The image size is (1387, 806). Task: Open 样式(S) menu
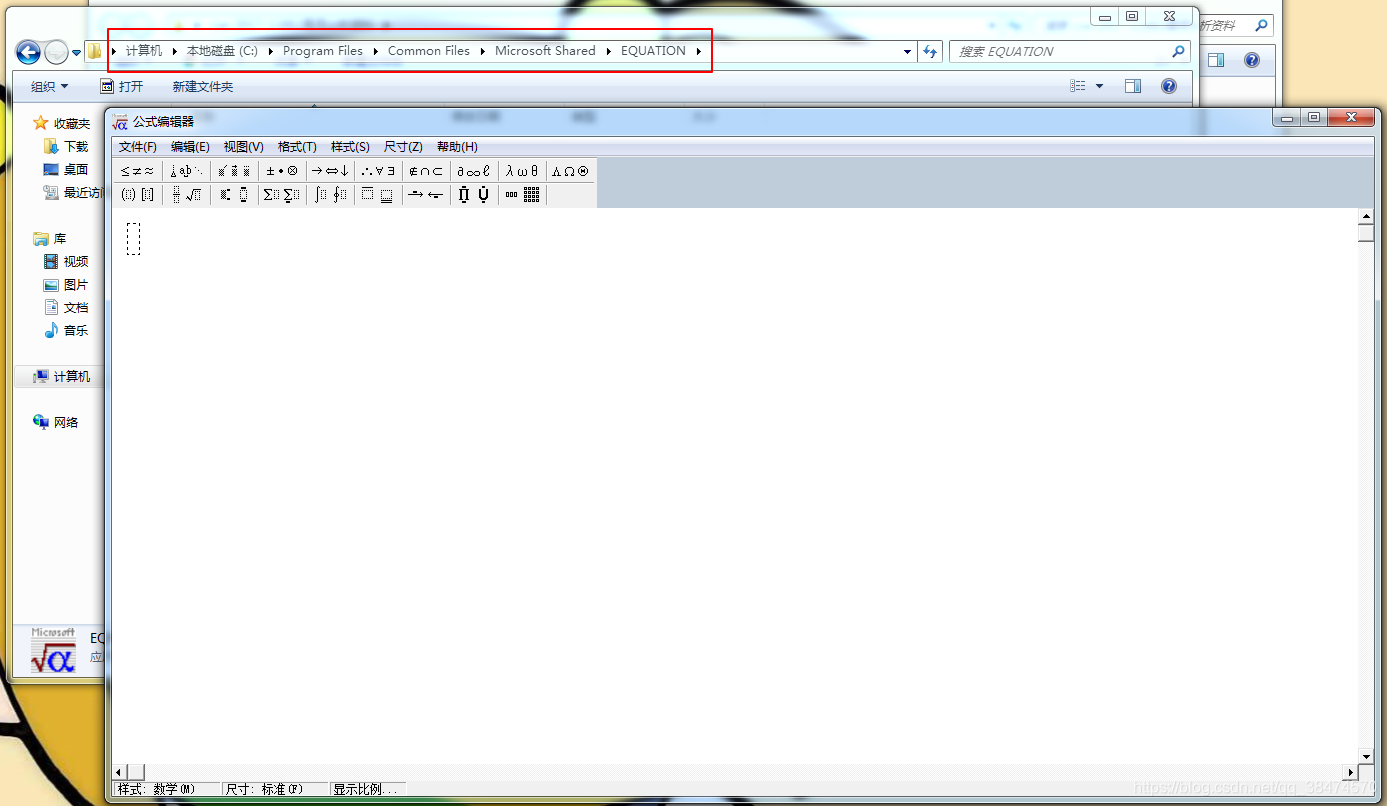(350, 147)
